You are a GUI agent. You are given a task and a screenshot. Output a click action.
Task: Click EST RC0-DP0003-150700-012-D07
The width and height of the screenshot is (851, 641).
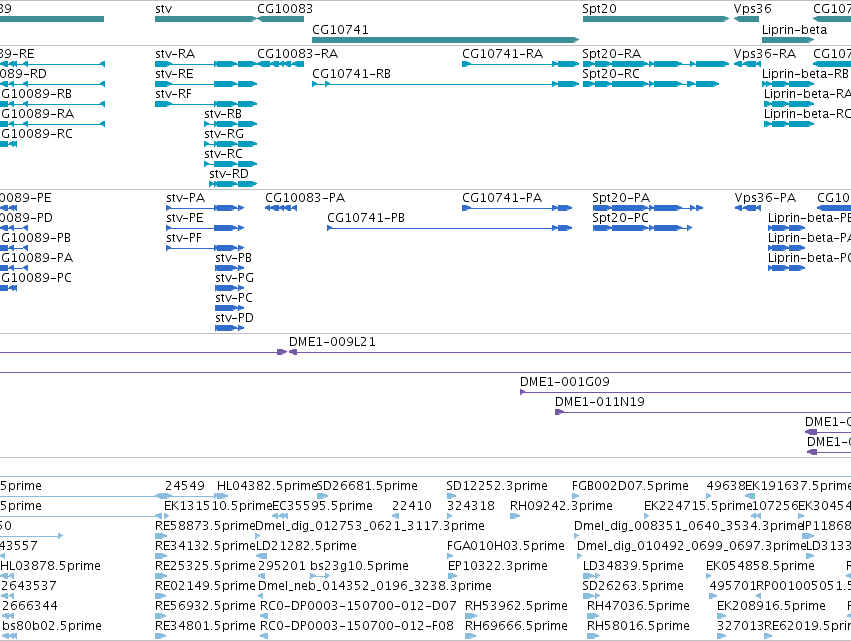coord(358,606)
